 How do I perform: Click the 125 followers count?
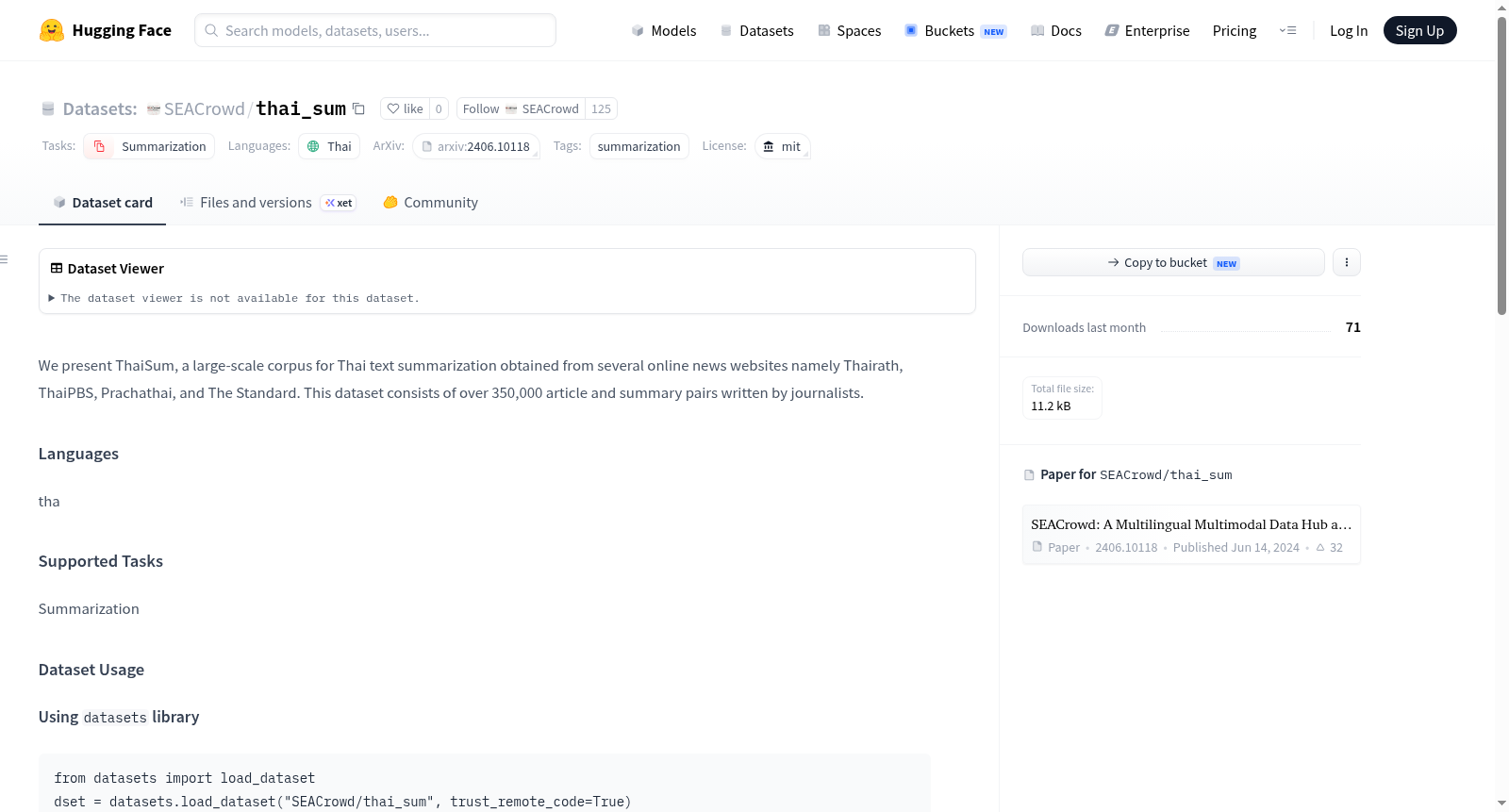click(601, 108)
